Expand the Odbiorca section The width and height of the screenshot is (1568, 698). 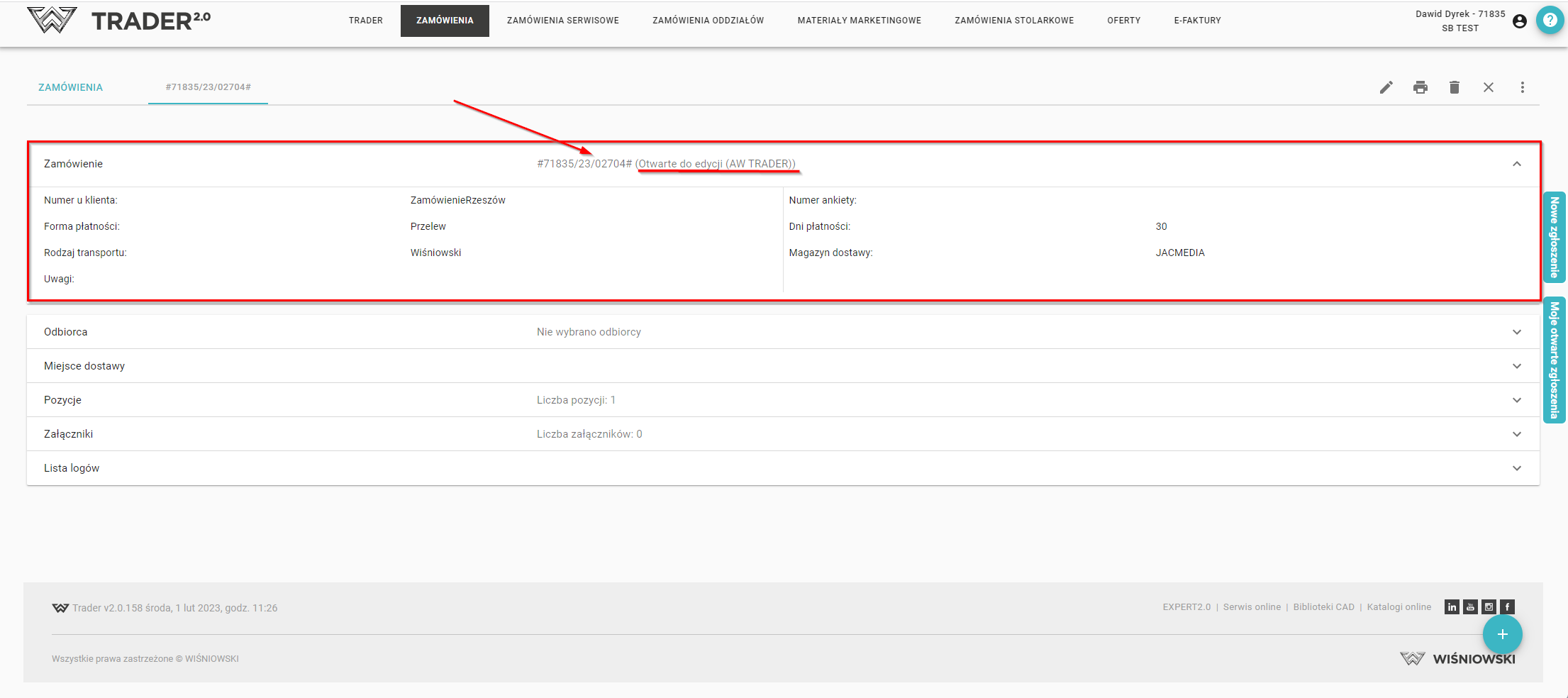click(x=1516, y=332)
